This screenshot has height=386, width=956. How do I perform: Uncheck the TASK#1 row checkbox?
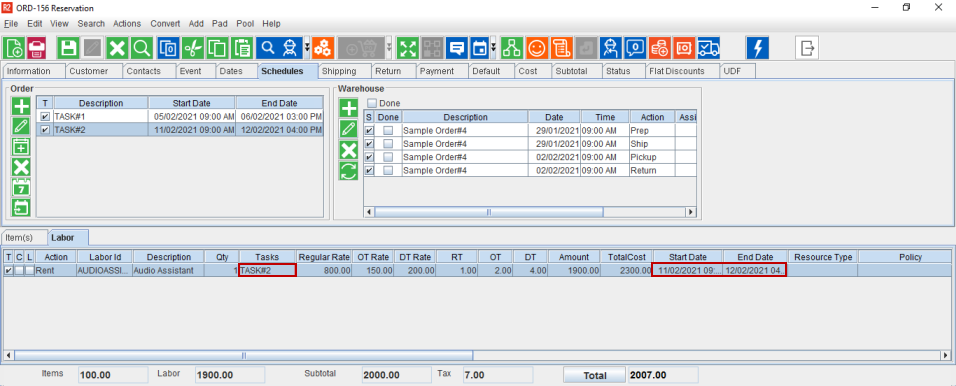pyautogui.click(x=45, y=116)
